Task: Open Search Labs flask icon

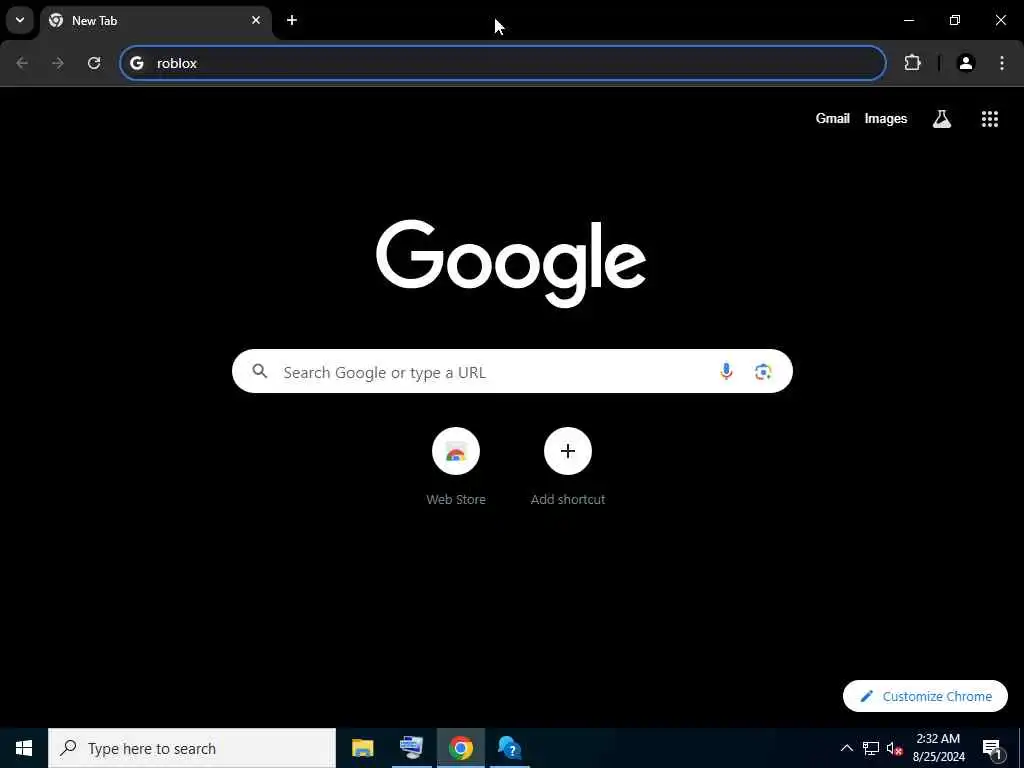Action: pyautogui.click(x=942, y=118)
